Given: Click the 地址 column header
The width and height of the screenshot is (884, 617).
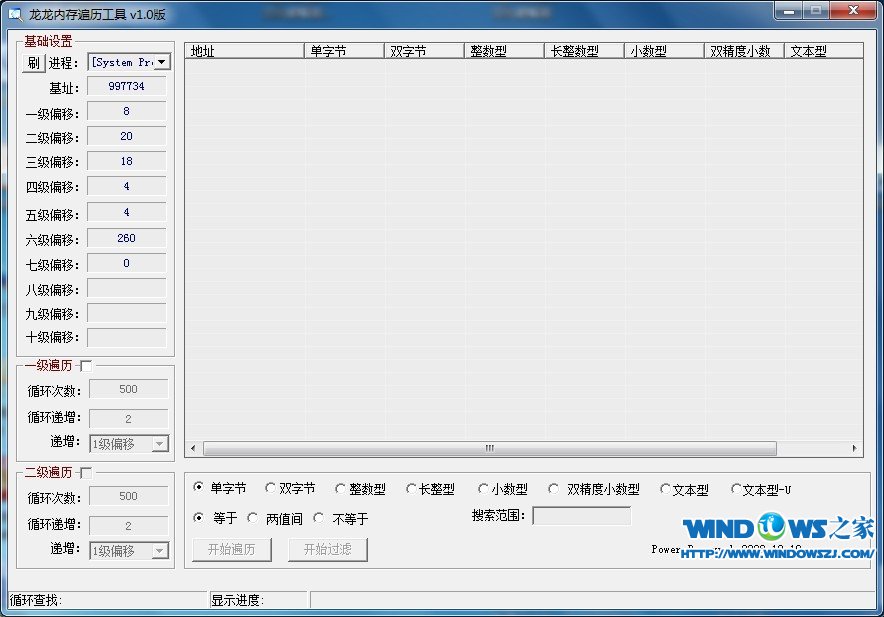Looking at the screenshot, I should [x=244, y=51].
